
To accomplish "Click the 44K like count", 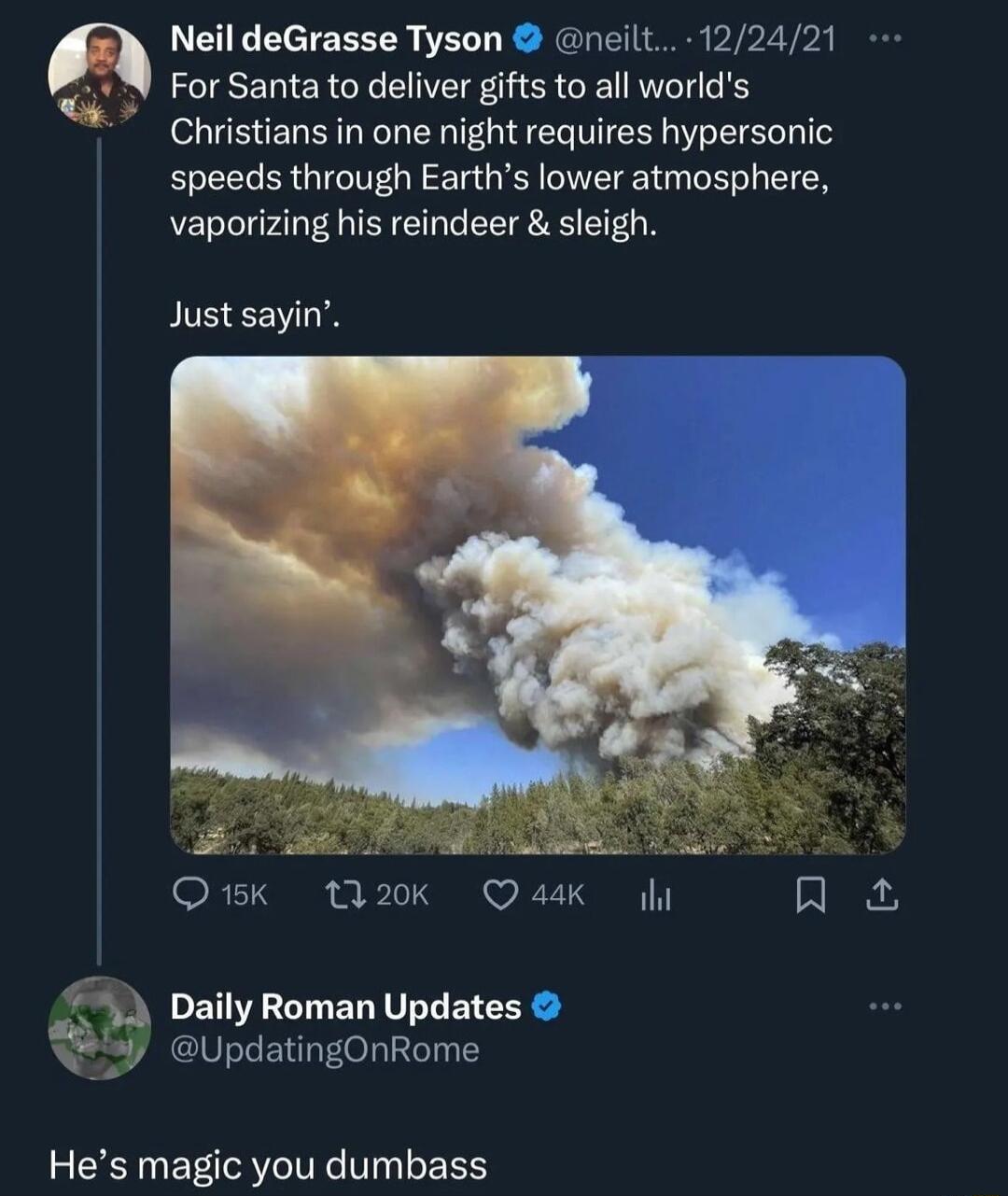I will click(558, 895).
